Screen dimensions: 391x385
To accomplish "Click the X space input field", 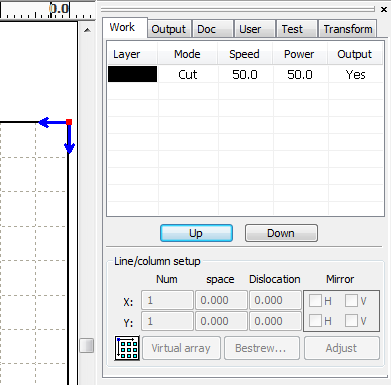I will click(221, 300).
